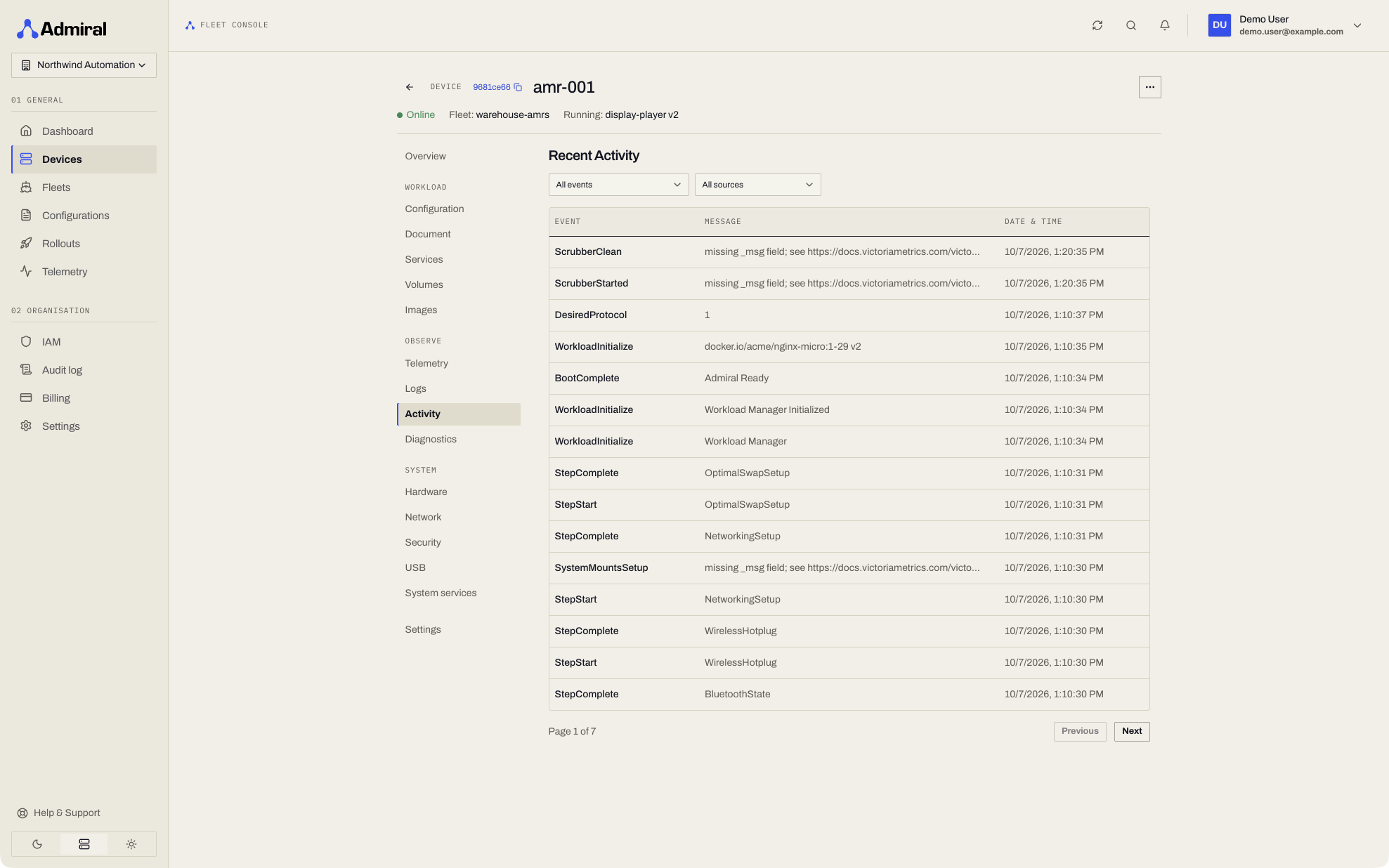Click the DU user avatar
1389x868 pixels.
[x=1219, y=25]
